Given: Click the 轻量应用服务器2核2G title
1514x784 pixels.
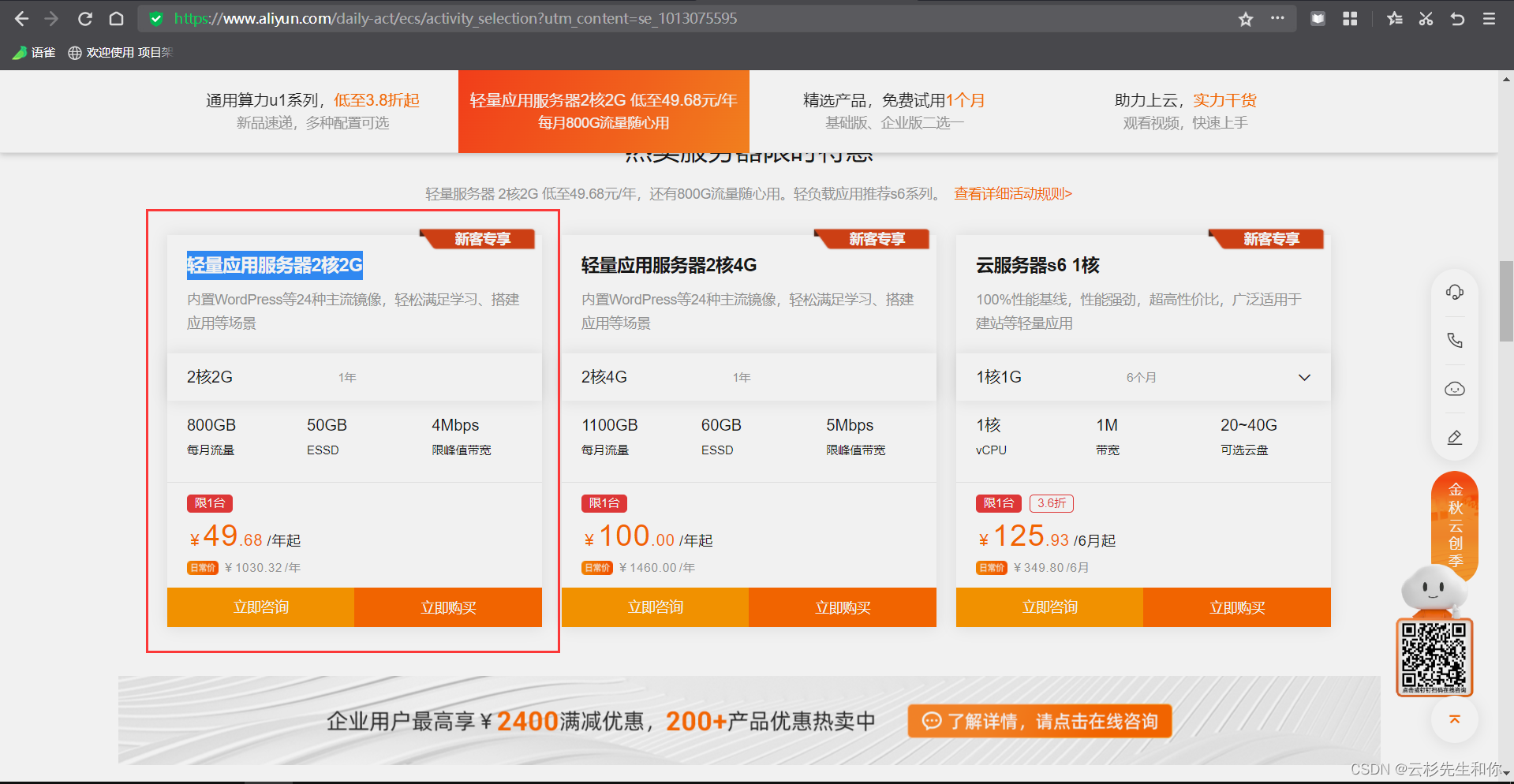Looking at the screenshot, I should pos(275,265).
